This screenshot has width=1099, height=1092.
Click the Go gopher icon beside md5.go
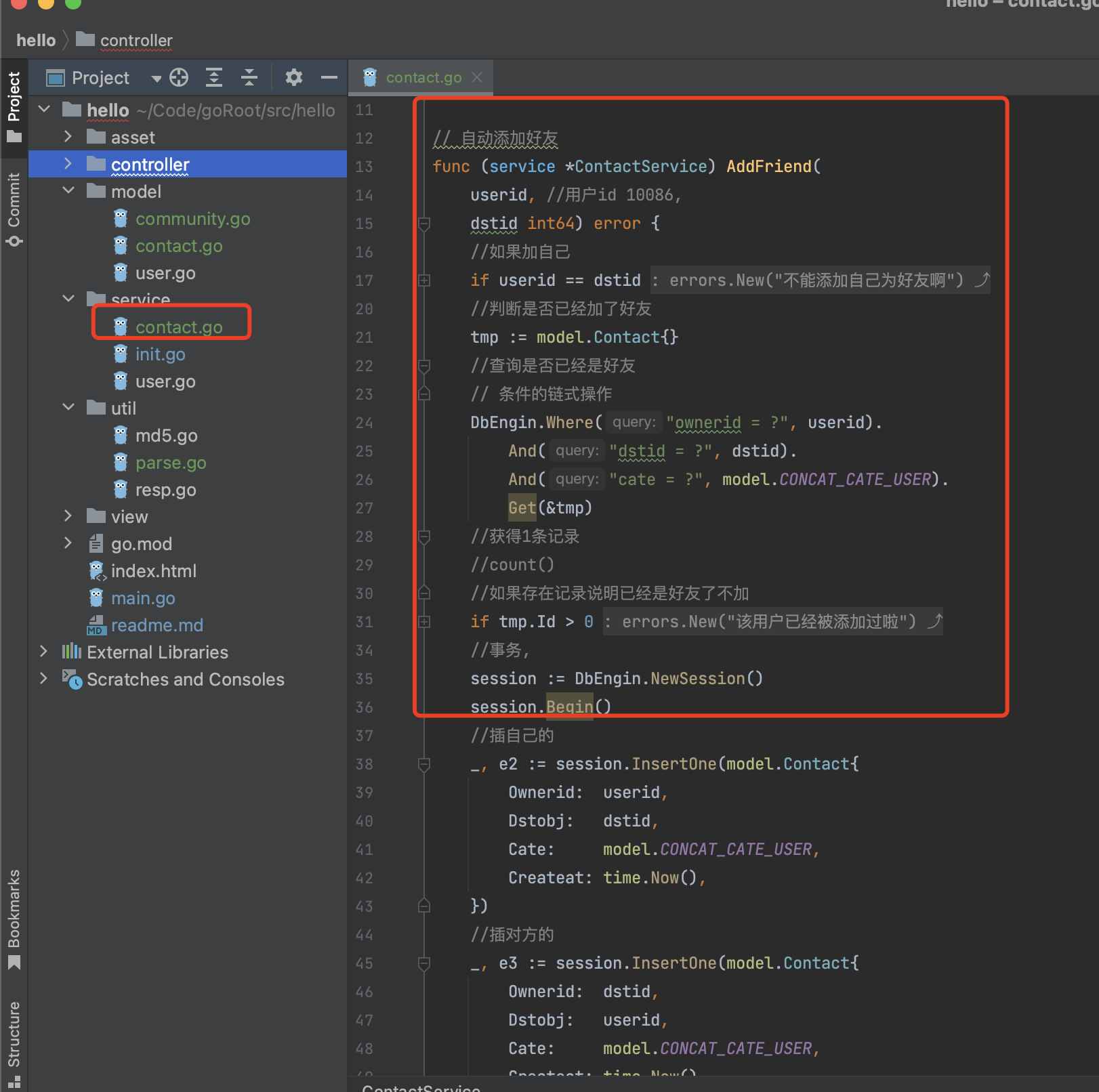coord(121,435)
